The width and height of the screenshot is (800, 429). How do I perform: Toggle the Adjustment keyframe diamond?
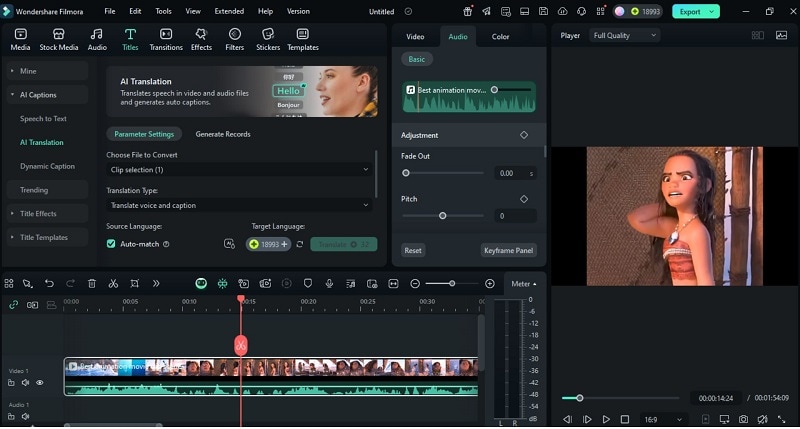coord(524,135)
